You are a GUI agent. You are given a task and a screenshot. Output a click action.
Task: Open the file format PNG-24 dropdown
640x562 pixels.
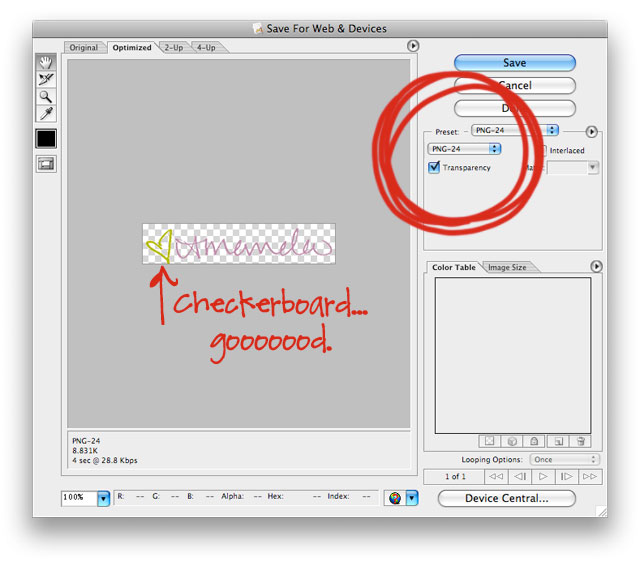coord(464,149)
